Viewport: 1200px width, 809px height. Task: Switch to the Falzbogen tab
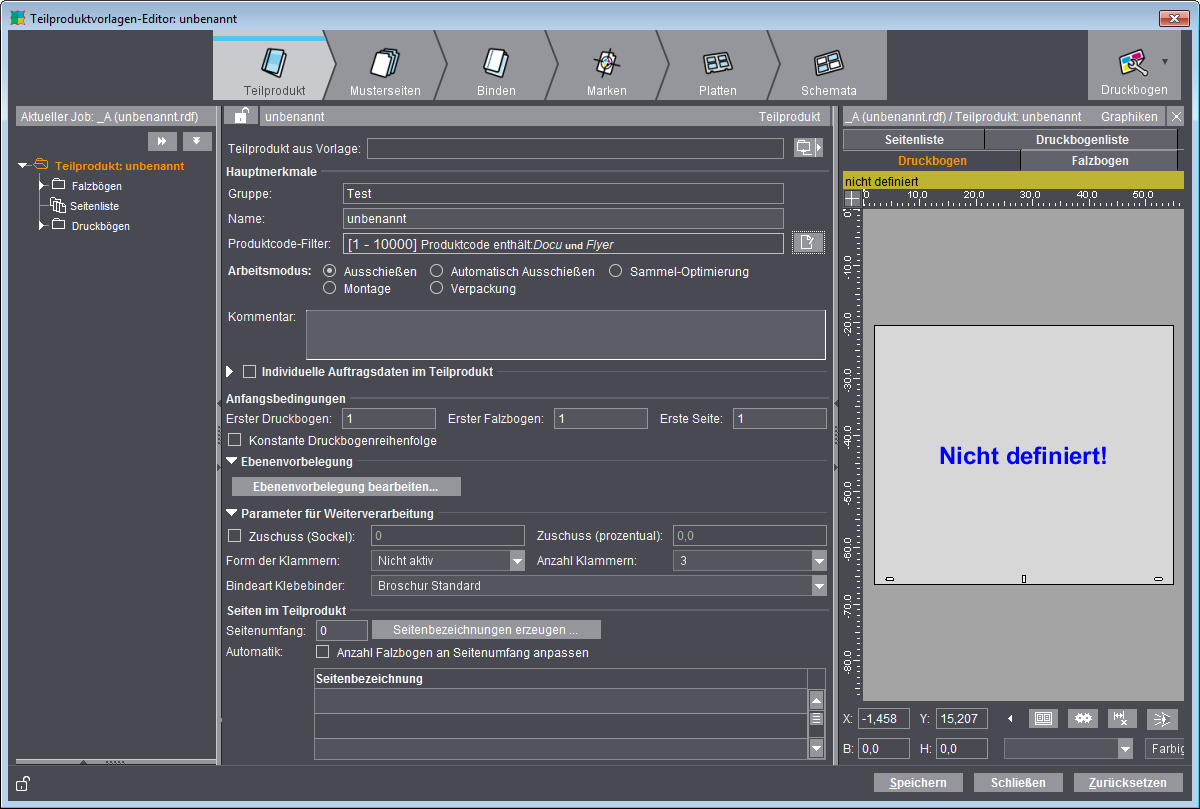1099,161
